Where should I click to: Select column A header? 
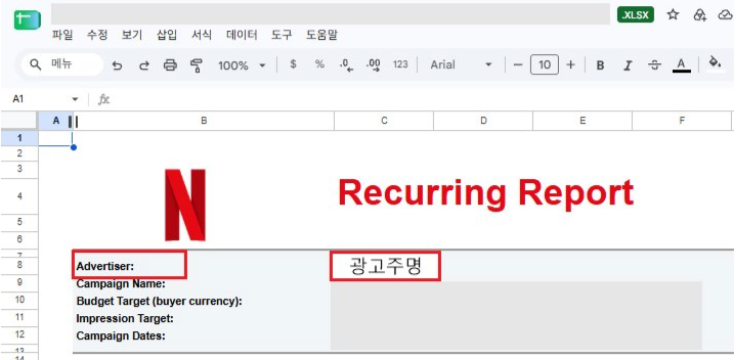56,121
